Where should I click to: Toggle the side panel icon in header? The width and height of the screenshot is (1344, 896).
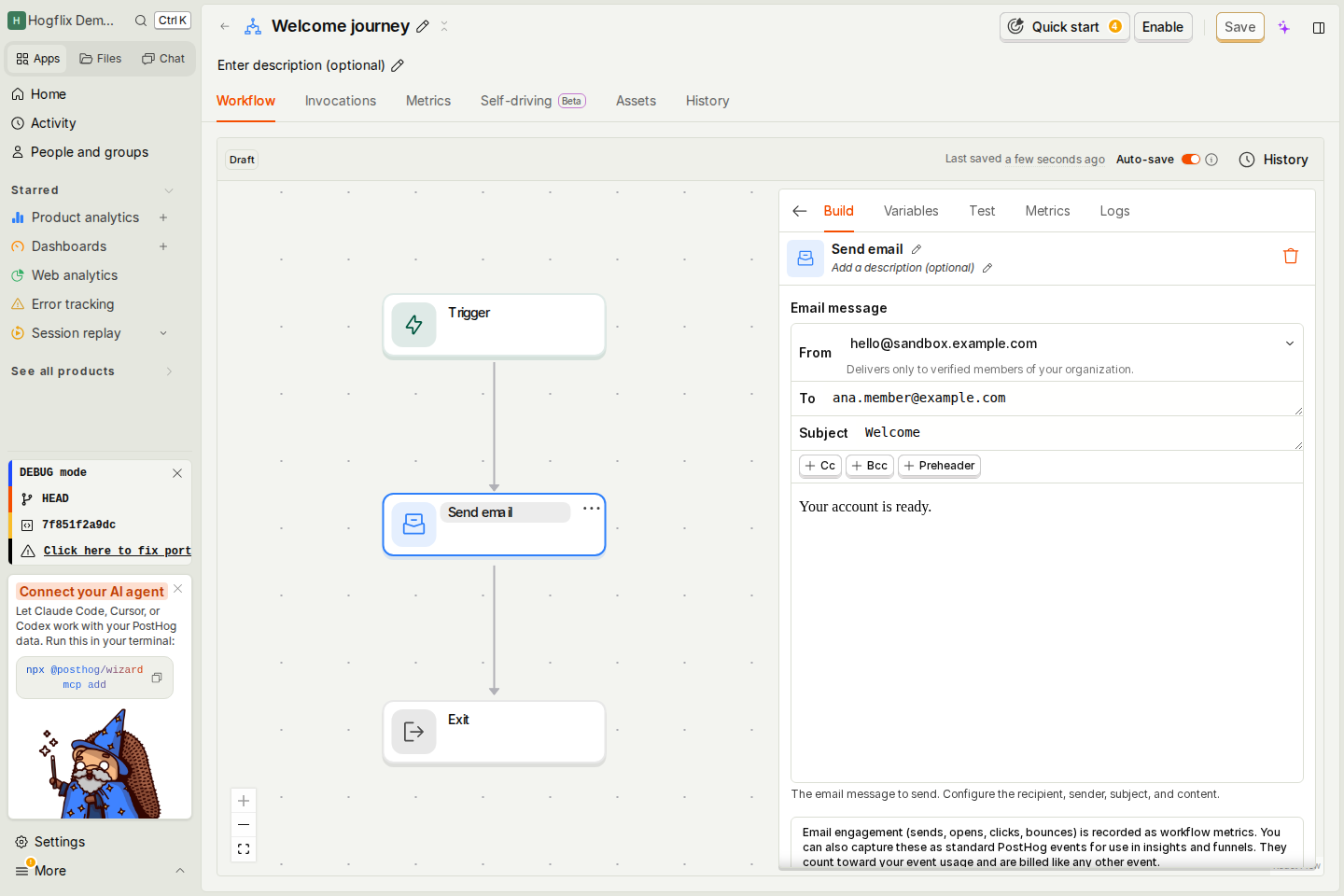tap(1319, 27)
